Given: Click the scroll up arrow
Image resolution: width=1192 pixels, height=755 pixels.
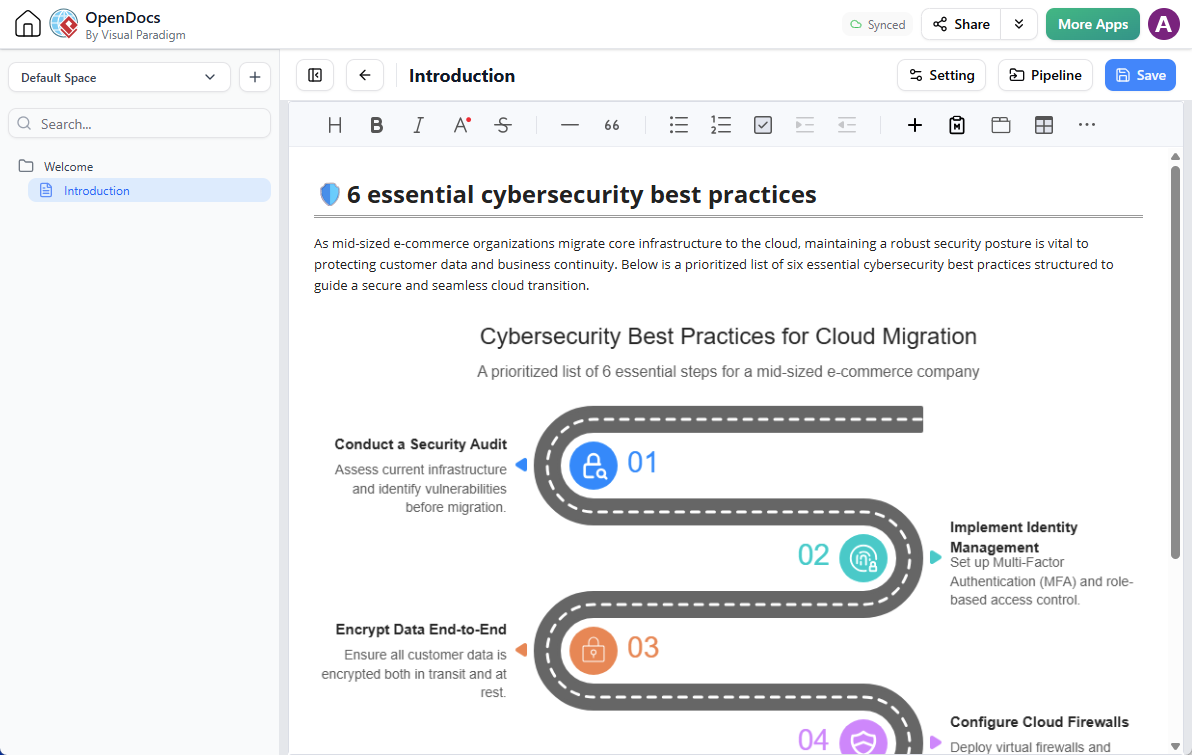Looking at the screenshot, I should point(1175,157).
